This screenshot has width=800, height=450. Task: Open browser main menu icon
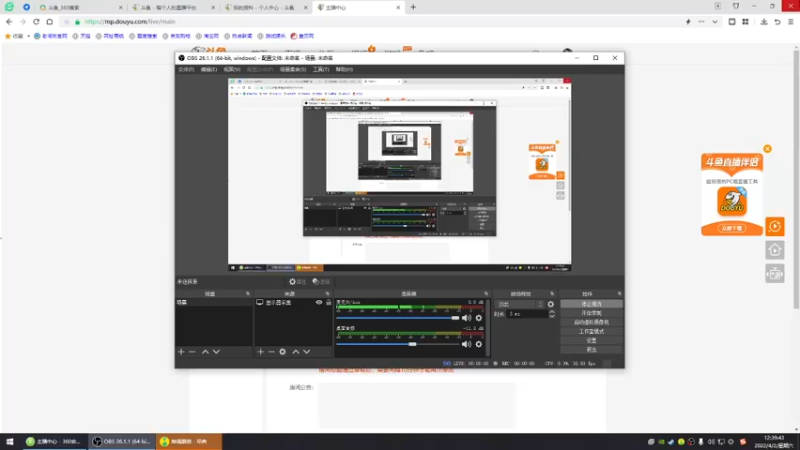(791, 22)
